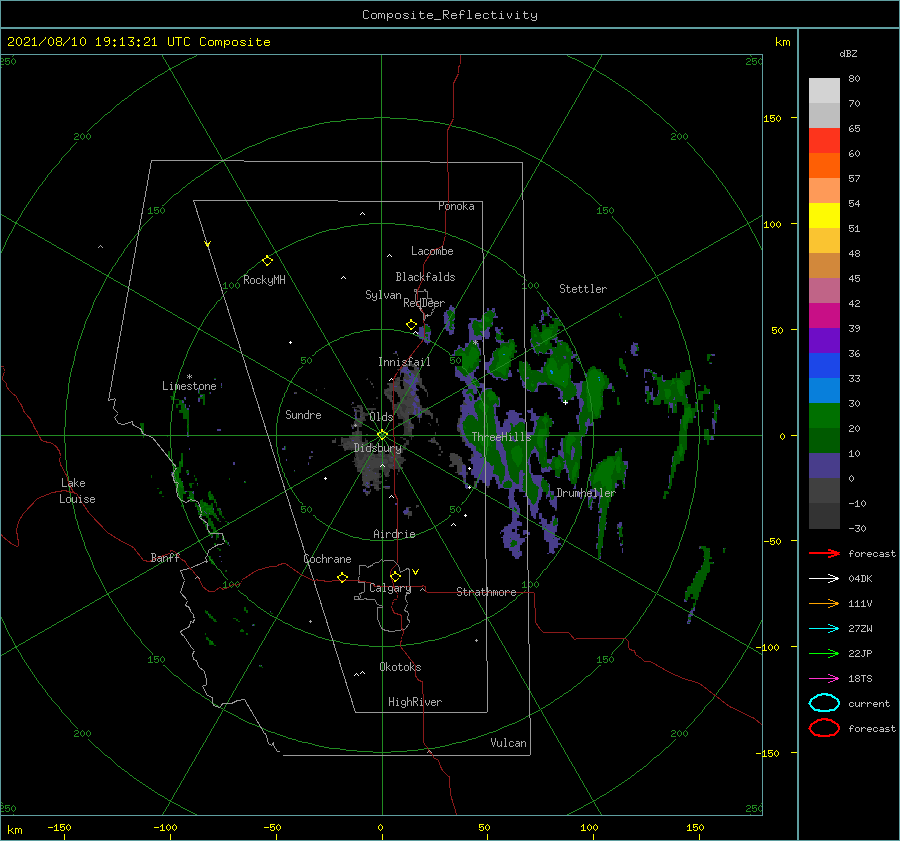The image size is (900, 841).
Task: Click the yellow V marker northwest of RockyMH
Action: point(208,244)
